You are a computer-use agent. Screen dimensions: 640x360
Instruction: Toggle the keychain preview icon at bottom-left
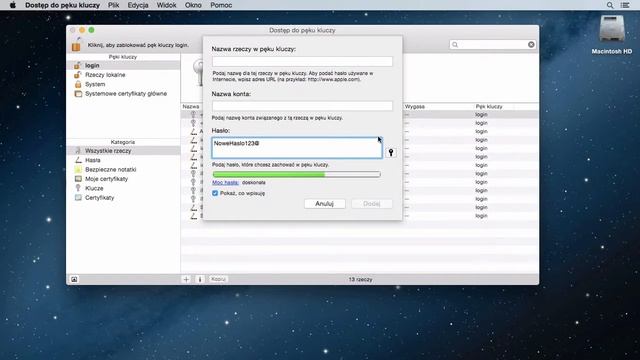coord(74,279)
